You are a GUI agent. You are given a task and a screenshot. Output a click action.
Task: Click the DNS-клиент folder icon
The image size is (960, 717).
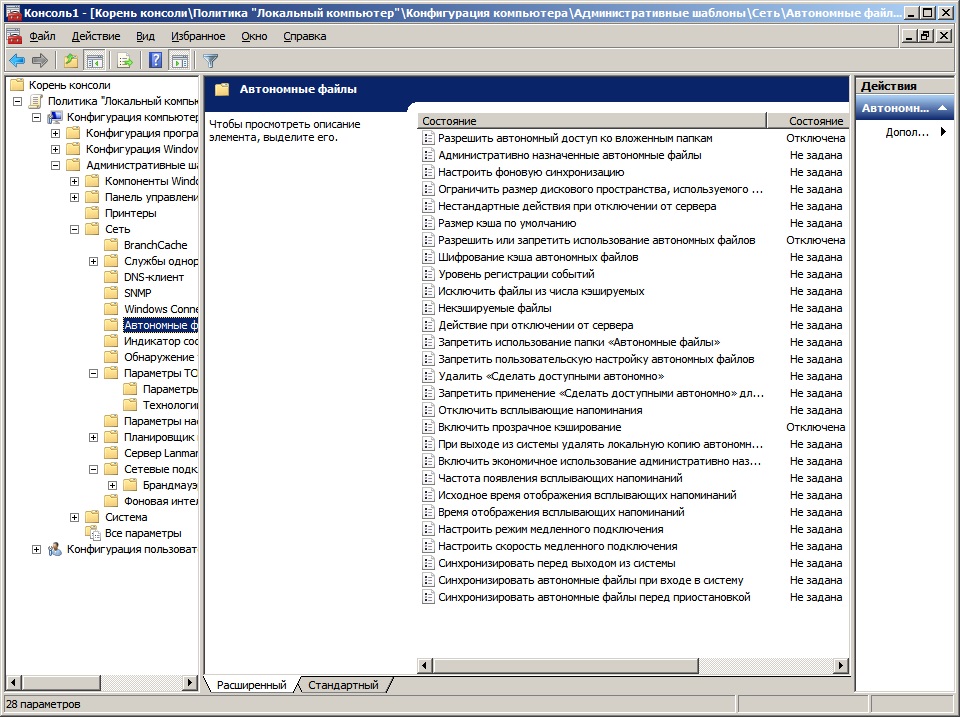point(111,277)
